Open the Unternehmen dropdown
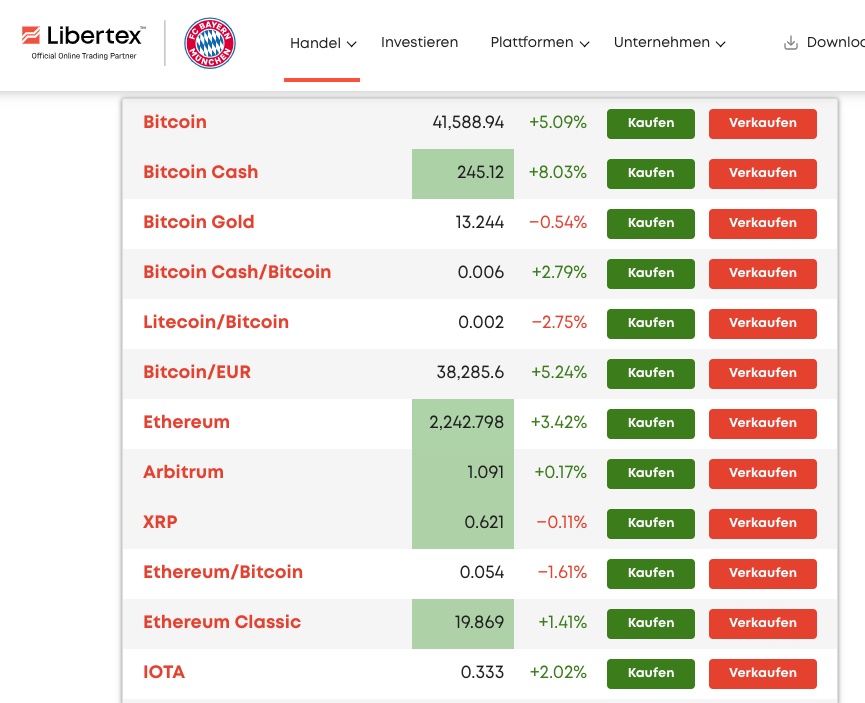The height and width of the screenshot is (703, 865). [x=669, y=43]
